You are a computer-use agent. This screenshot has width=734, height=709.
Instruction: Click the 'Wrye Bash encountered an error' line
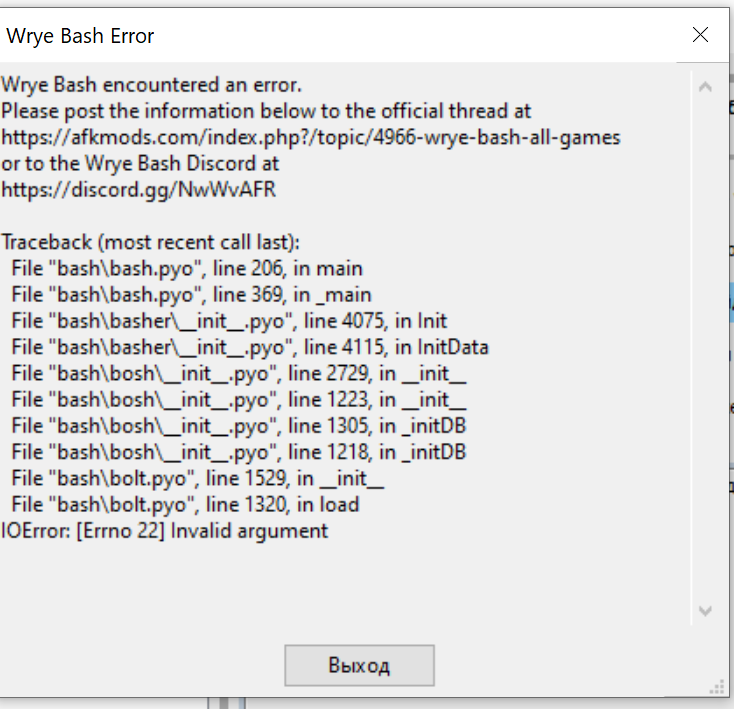151,85
